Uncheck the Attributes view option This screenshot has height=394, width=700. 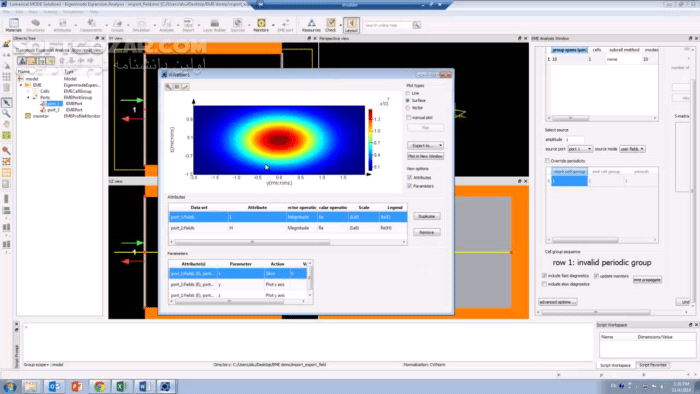point(409,178)
